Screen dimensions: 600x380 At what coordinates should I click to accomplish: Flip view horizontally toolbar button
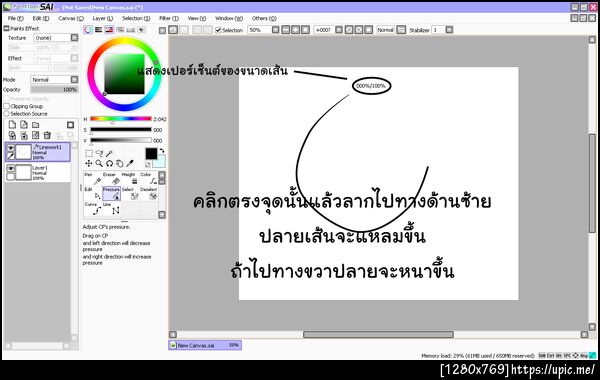tap(401, 30)
